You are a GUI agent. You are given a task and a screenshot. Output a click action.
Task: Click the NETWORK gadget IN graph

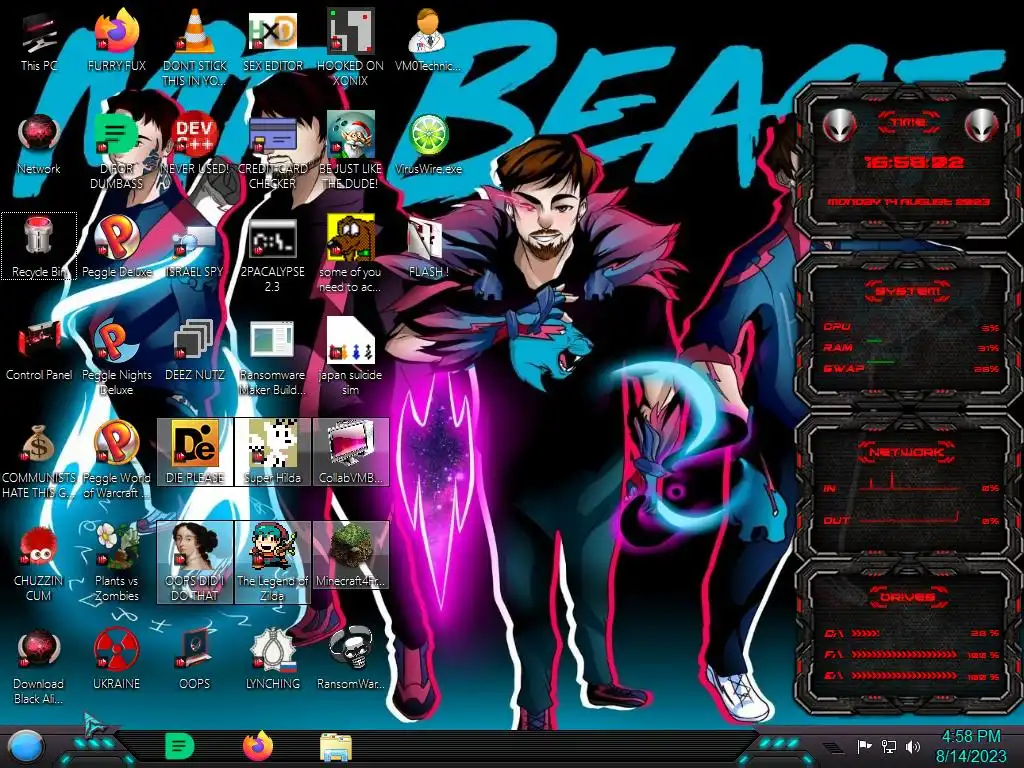click(x=910, y=483)
